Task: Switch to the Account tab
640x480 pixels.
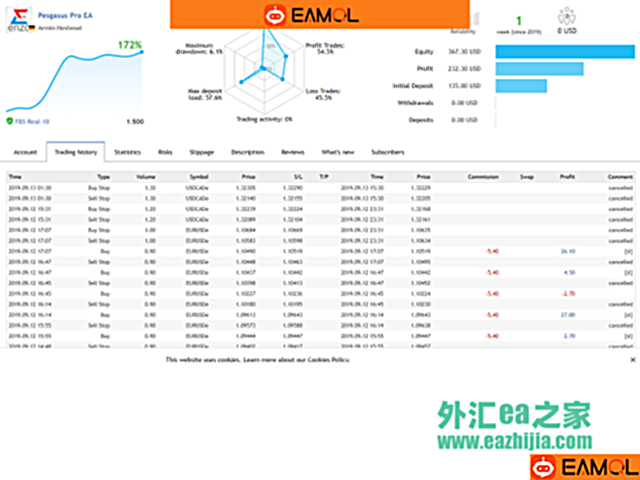Action: pyautogui.click(x=25, y=152)
